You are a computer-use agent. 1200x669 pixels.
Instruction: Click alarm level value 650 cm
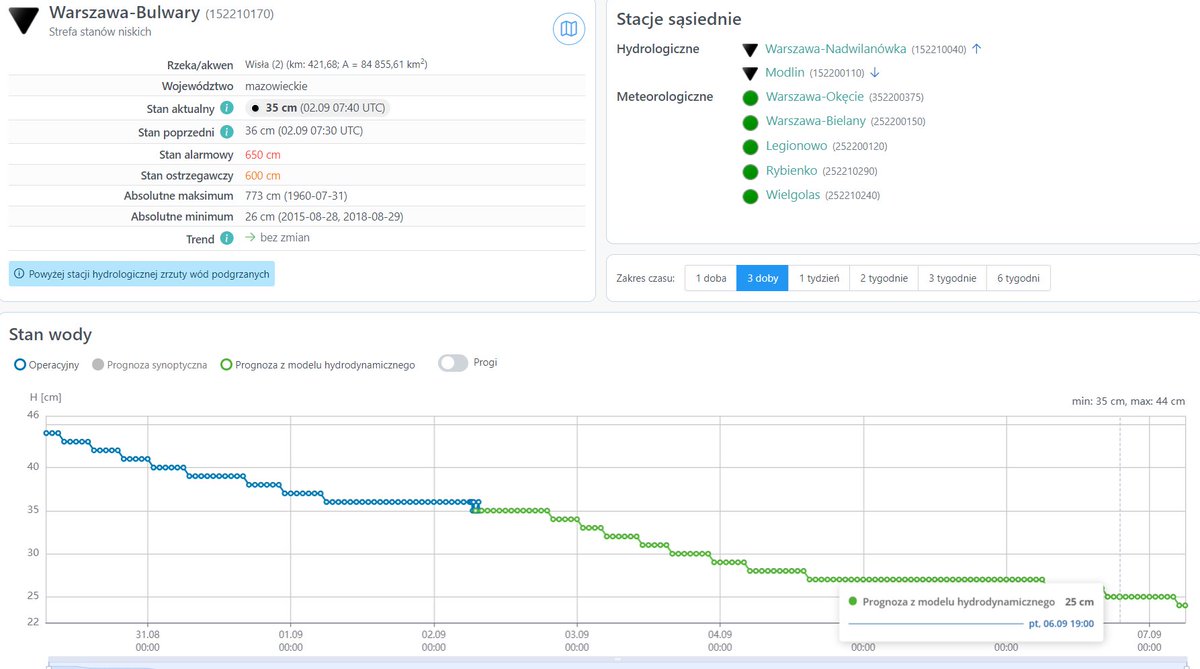pos(263,155)
